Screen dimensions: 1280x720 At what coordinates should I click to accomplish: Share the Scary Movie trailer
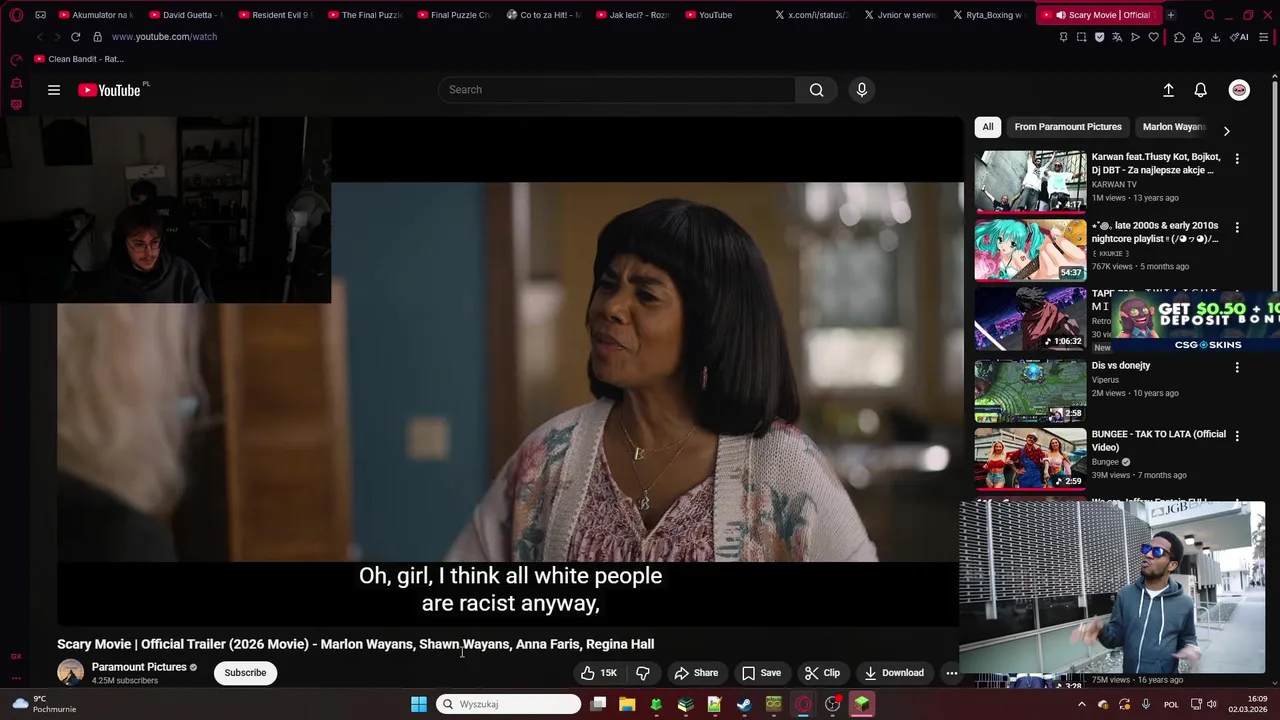click(696, 673)
